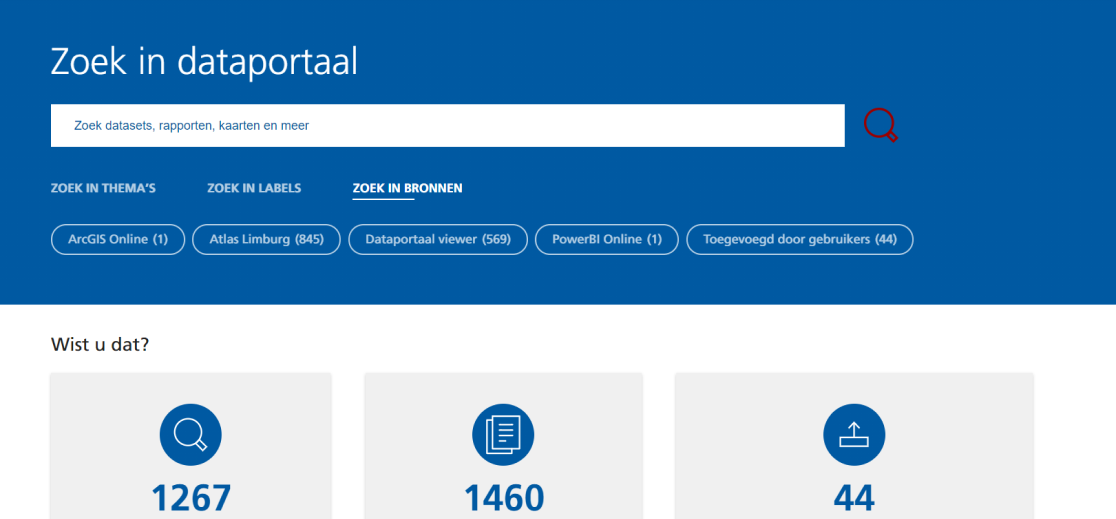Open the Zoek in labels tab

coord(254,188)
